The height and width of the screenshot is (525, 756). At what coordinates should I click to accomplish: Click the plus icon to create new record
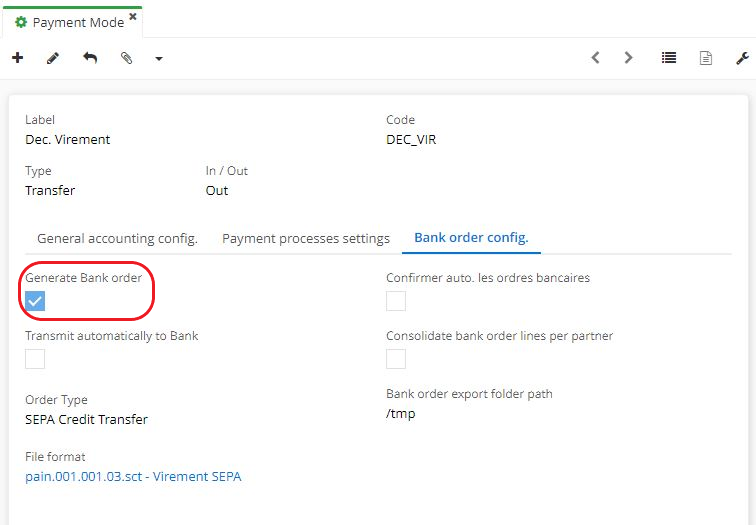point(17,58)
